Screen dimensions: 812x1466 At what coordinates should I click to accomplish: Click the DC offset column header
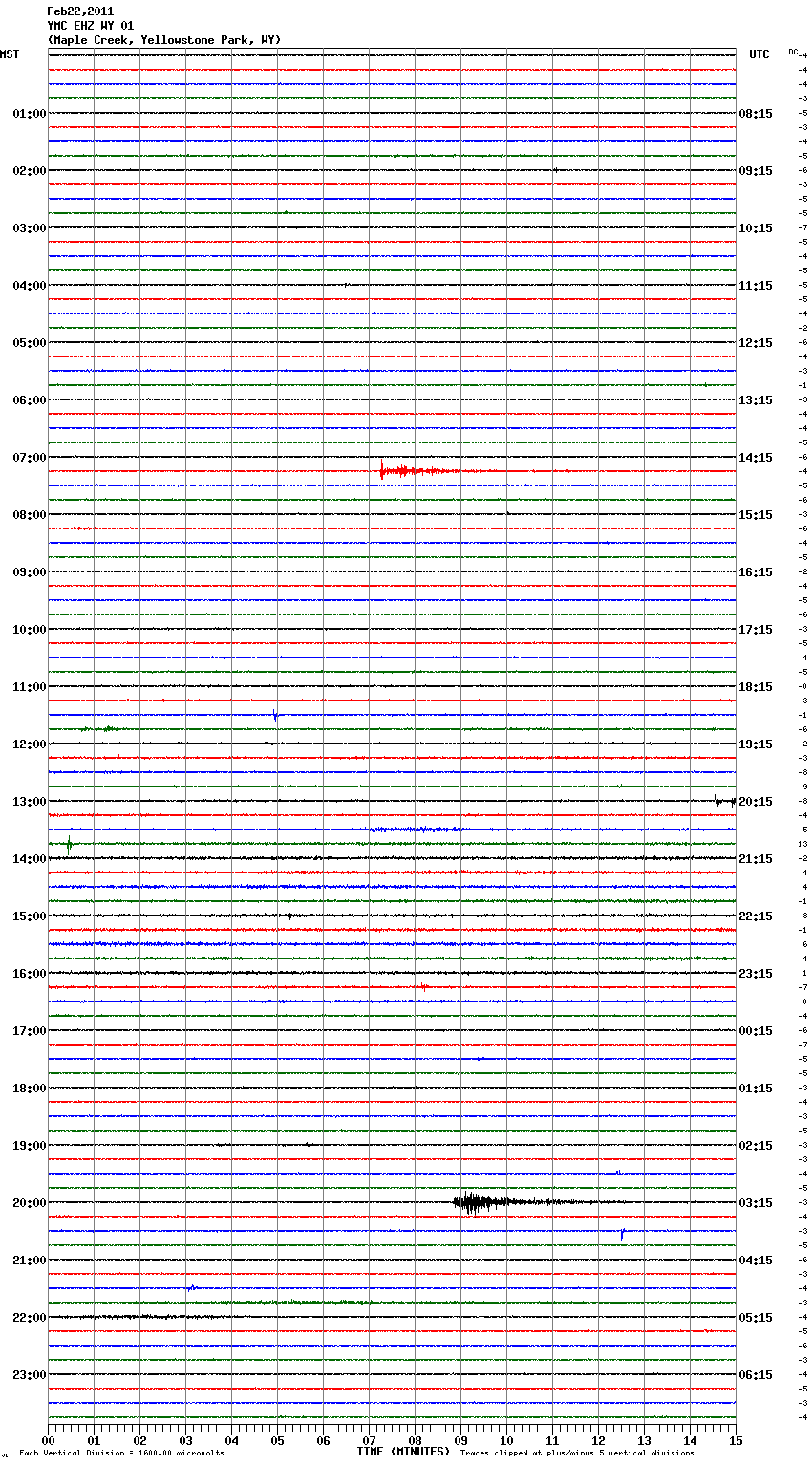(x=793, y=52)
